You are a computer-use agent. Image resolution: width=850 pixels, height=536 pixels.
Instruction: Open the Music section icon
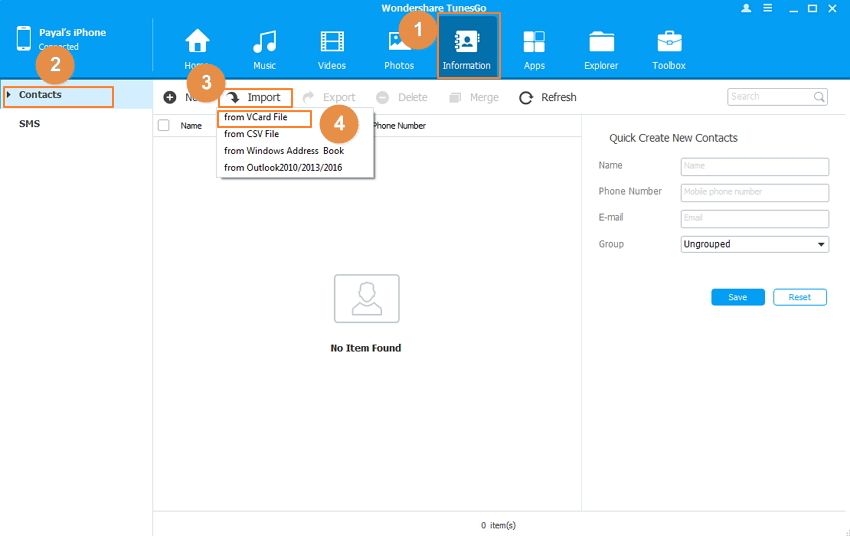(264, 43)
